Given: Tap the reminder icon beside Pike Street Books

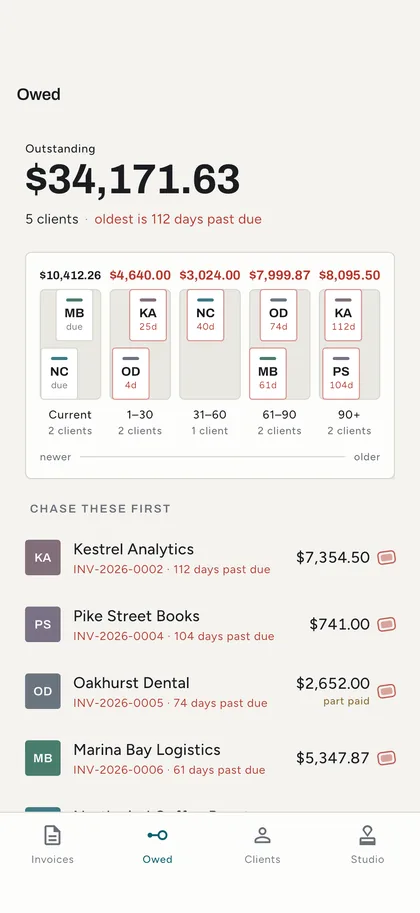Looking at the screenshot, I should coord(386,625).
